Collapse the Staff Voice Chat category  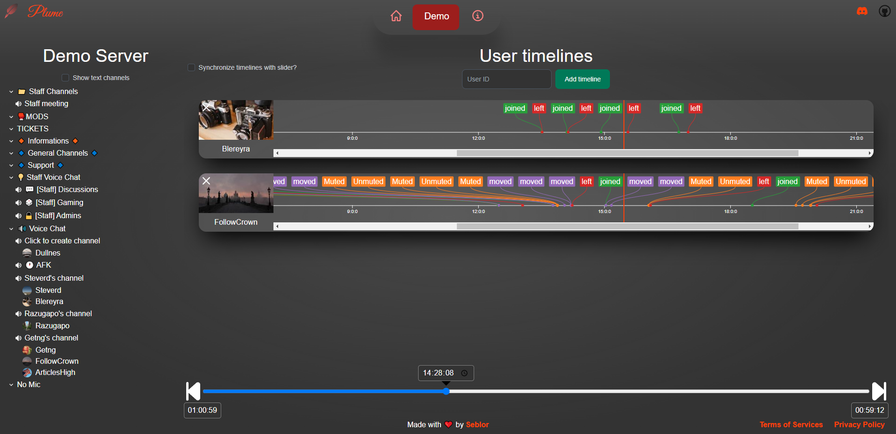pos(11,177)
